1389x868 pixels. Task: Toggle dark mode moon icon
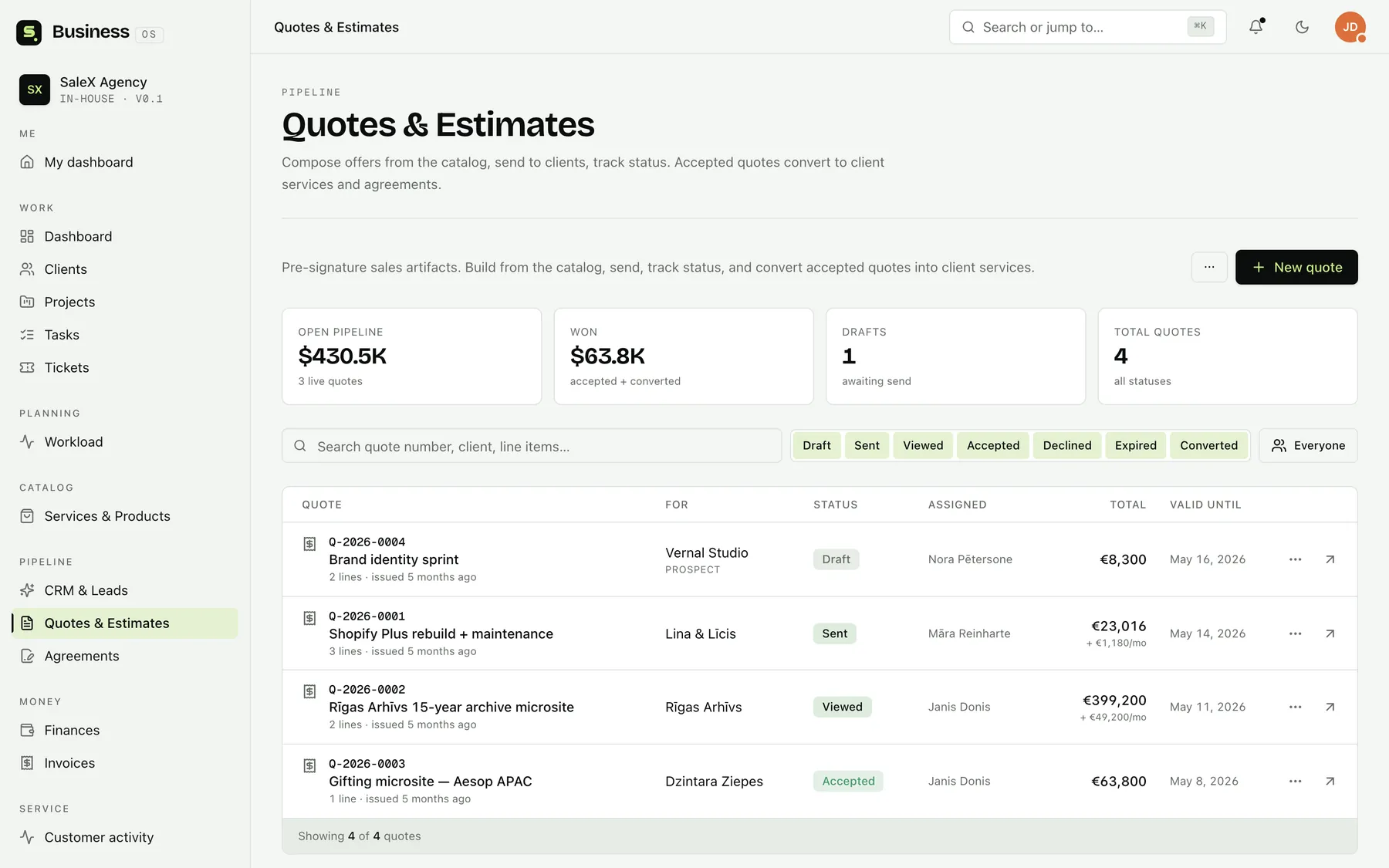click(1302, 27)
